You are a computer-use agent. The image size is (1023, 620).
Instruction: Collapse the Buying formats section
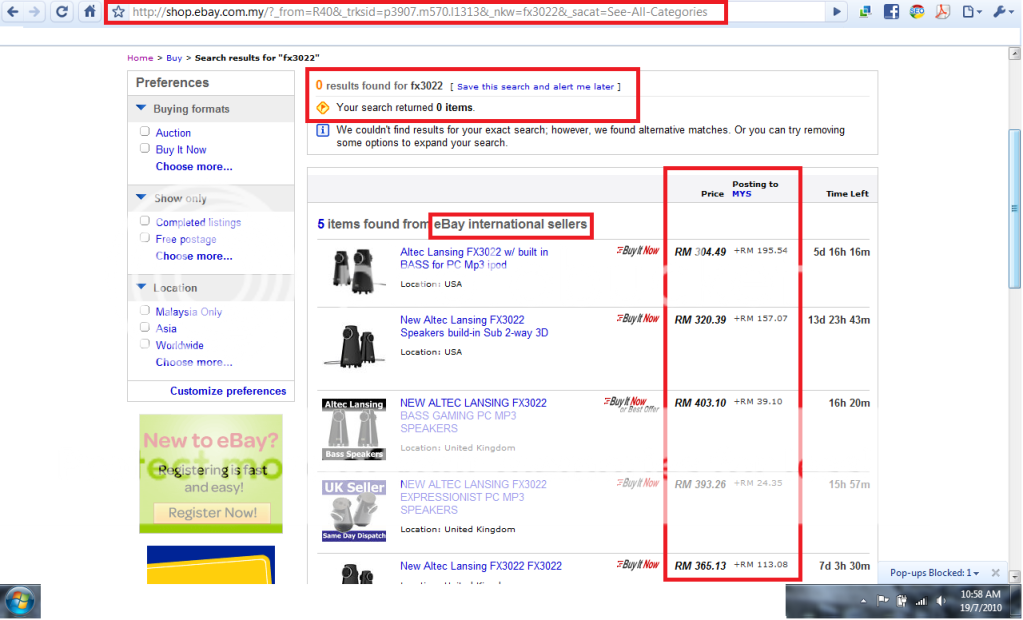pos(142,109)
